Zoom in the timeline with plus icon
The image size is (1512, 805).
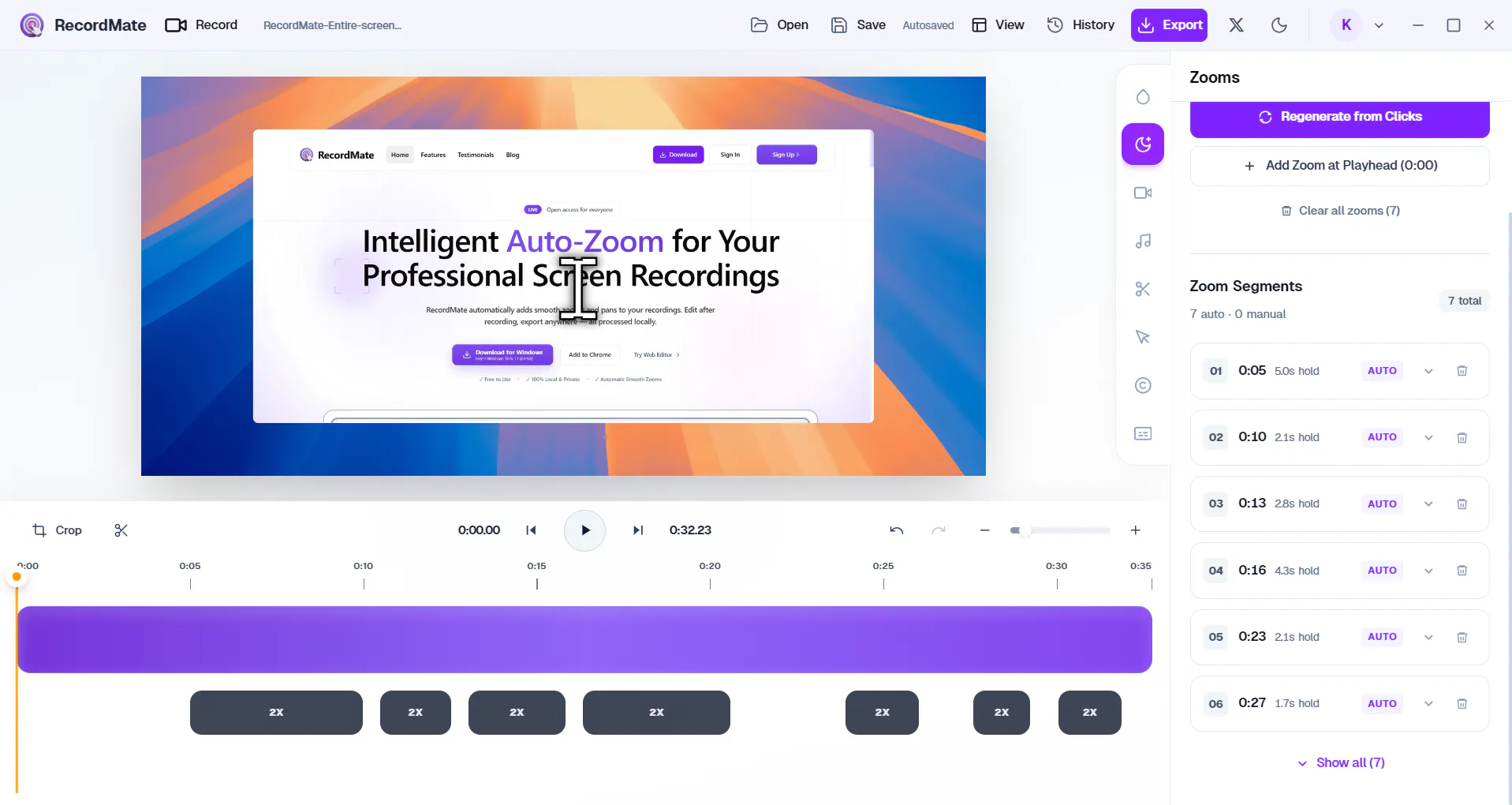(1136, 530)
